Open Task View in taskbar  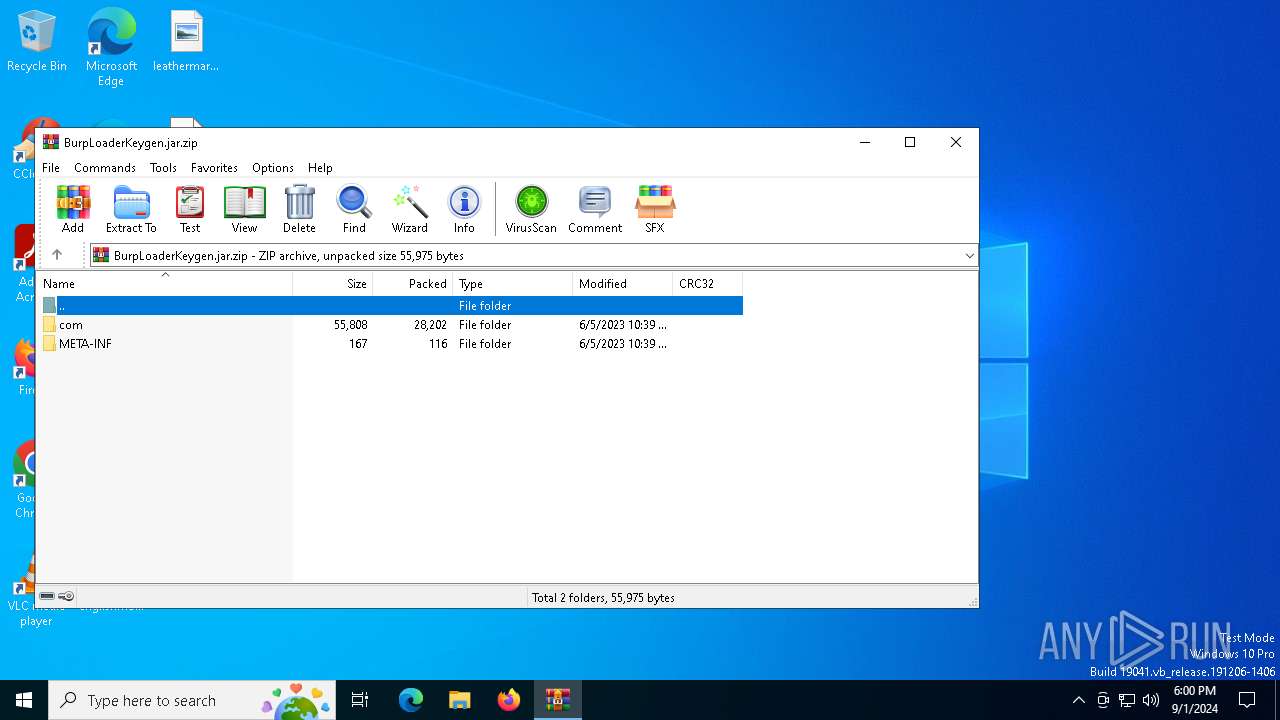360,700
